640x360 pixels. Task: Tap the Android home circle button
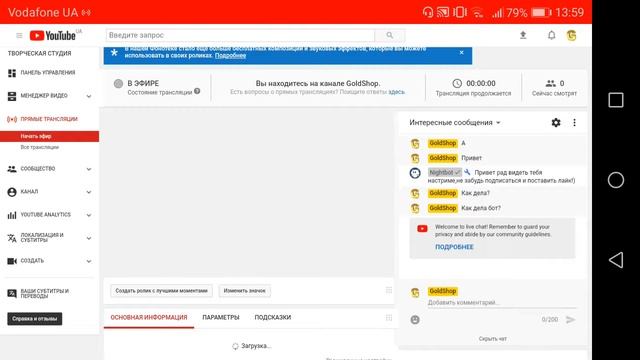coord(616,180)
